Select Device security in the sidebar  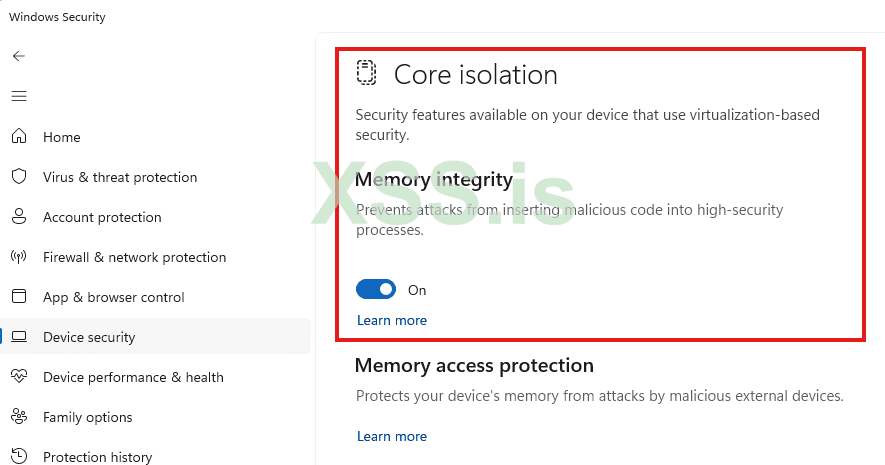tap(89, 337)
